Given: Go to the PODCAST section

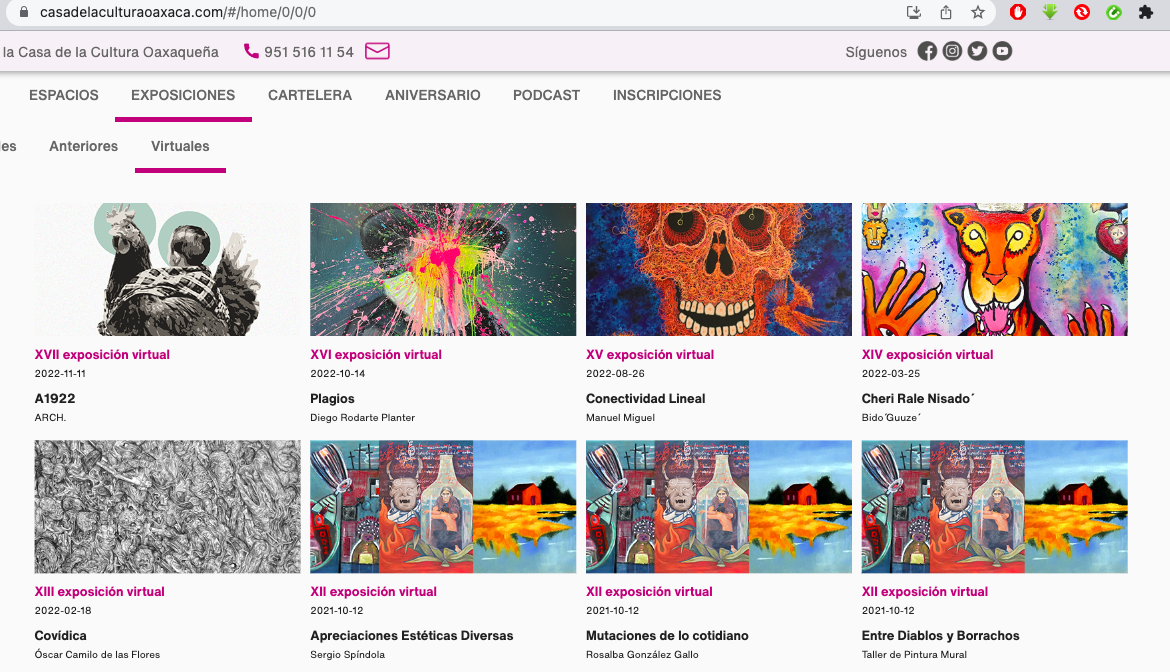Looking at the screenshot, I should 546,96.
